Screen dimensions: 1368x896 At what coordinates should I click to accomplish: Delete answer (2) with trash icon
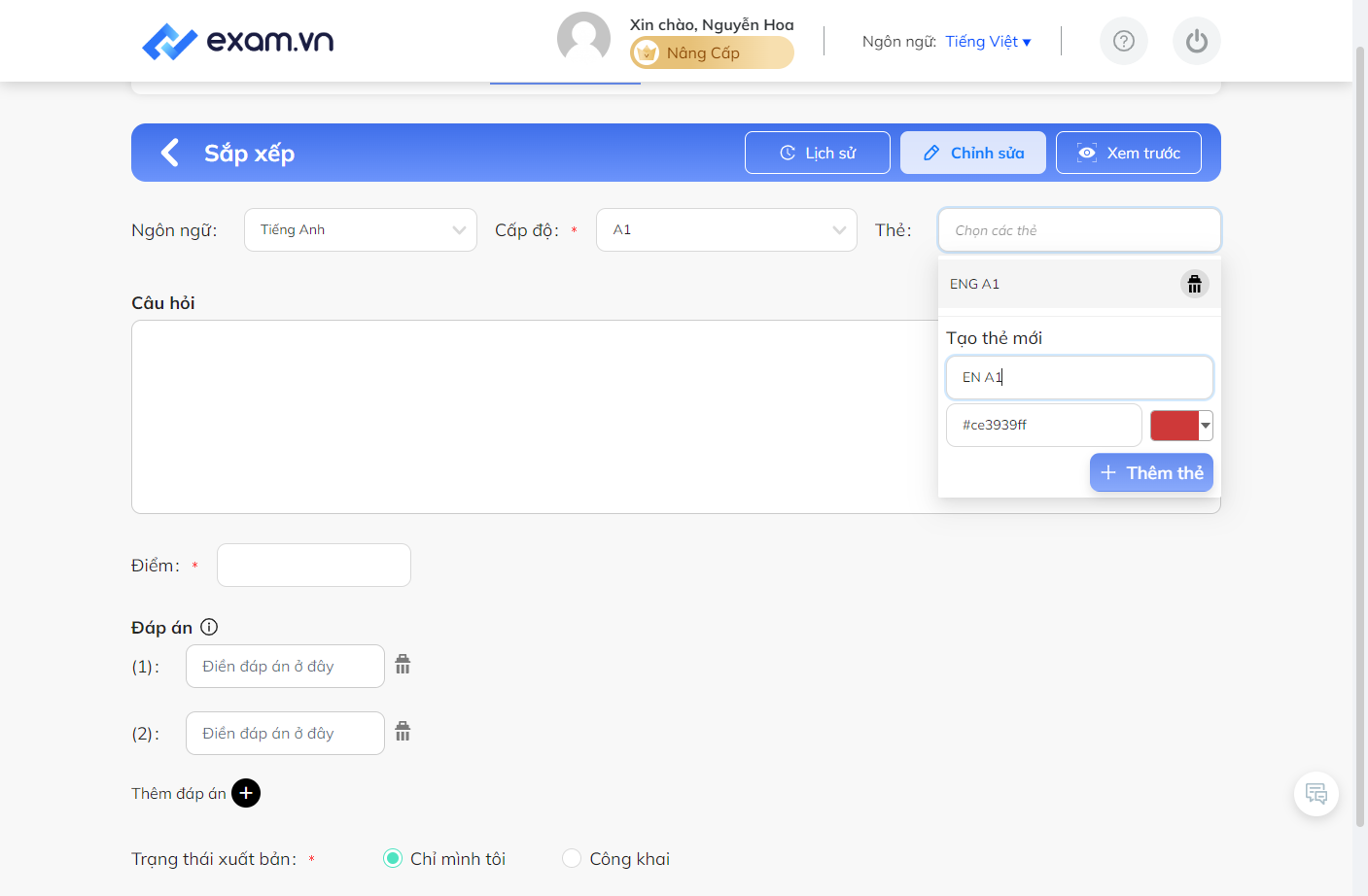pos(403,732)
